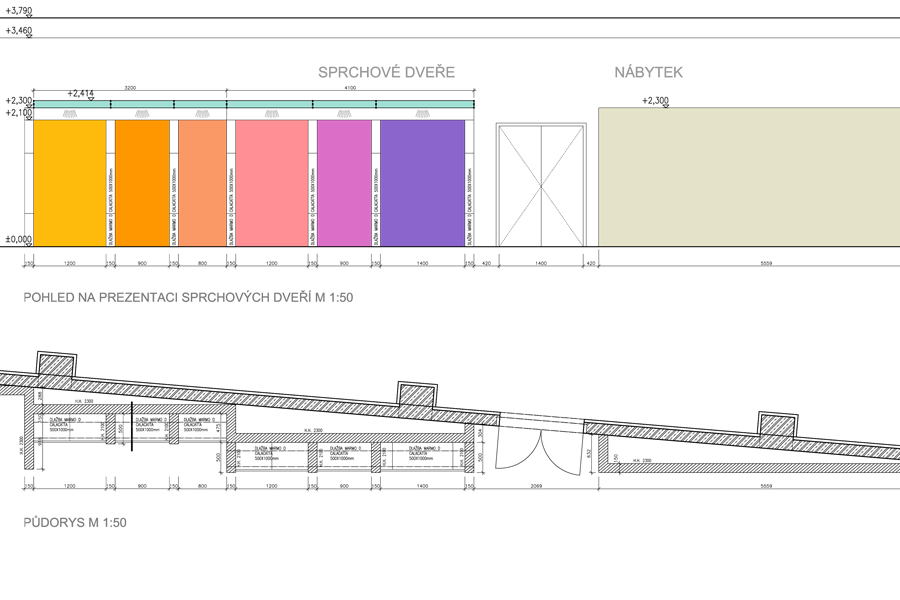
Task: Select the +3,790 elevation label
Action: click(18, 10)
